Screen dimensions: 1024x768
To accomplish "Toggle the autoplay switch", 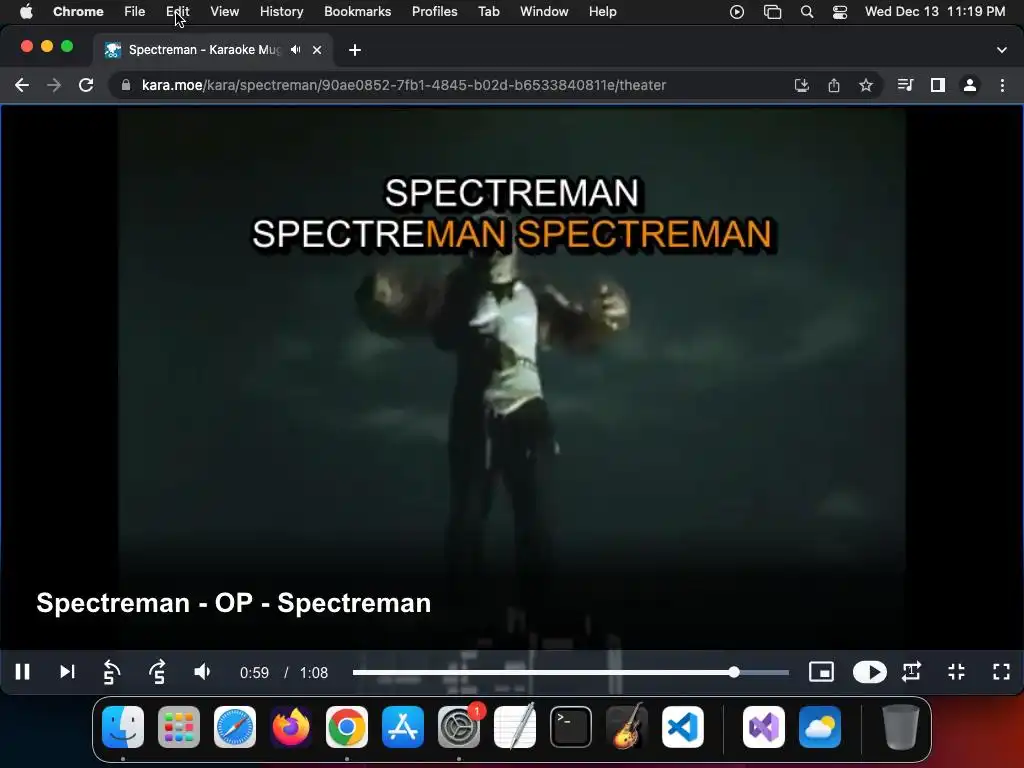I will coord(869,672).
